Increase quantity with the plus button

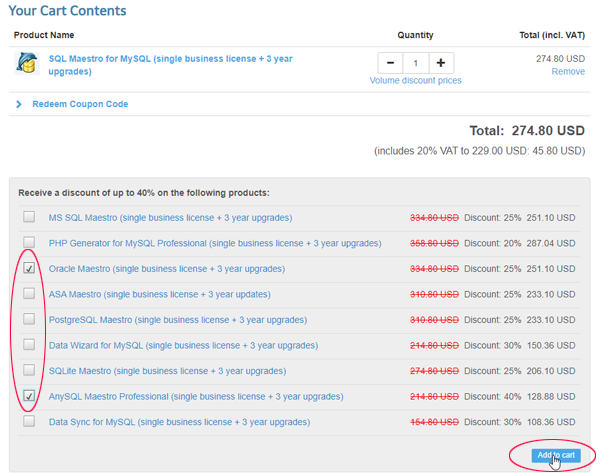click(441, 63)
